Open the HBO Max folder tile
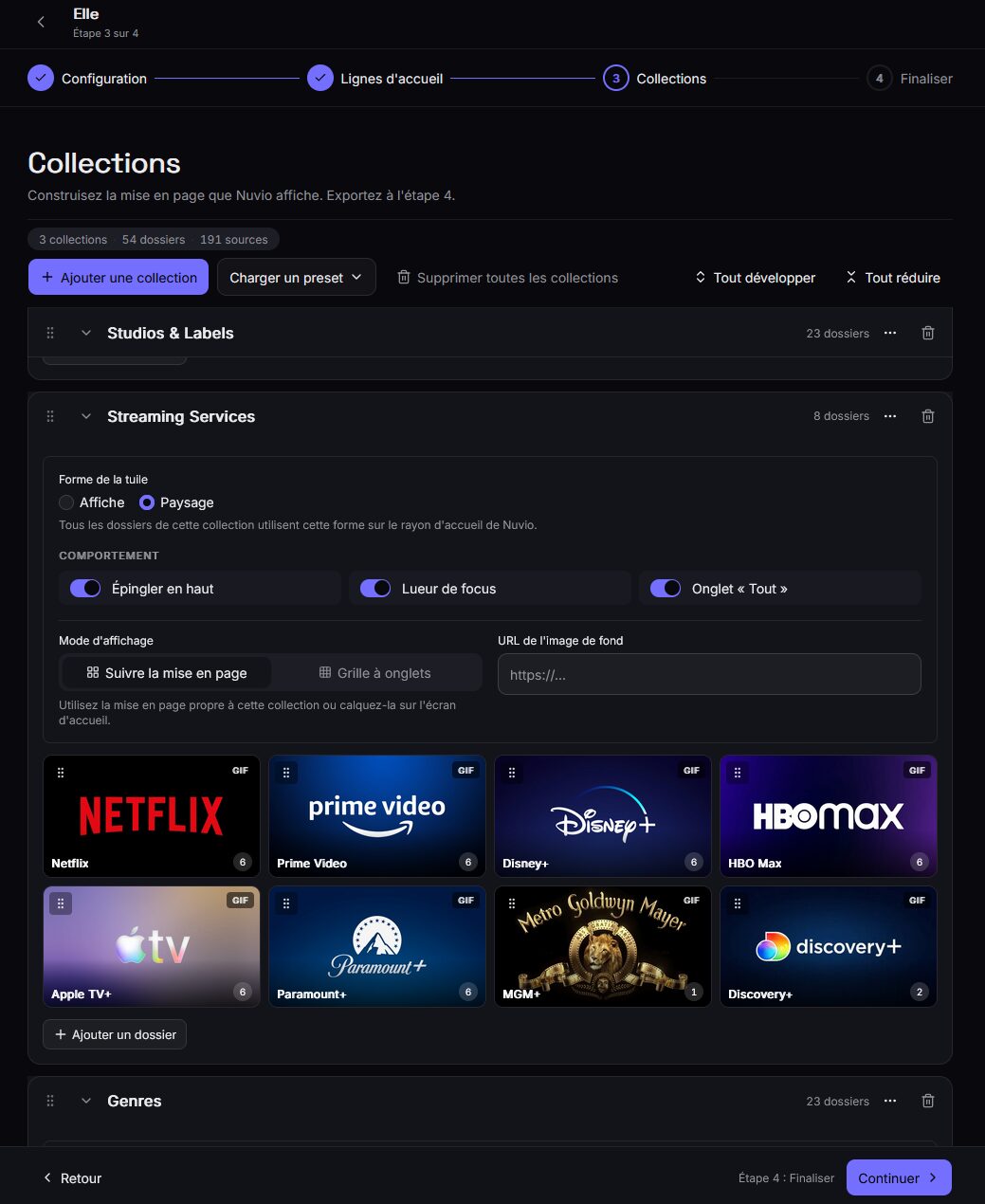Screen dimensions: 985x1204 (829, 815)
